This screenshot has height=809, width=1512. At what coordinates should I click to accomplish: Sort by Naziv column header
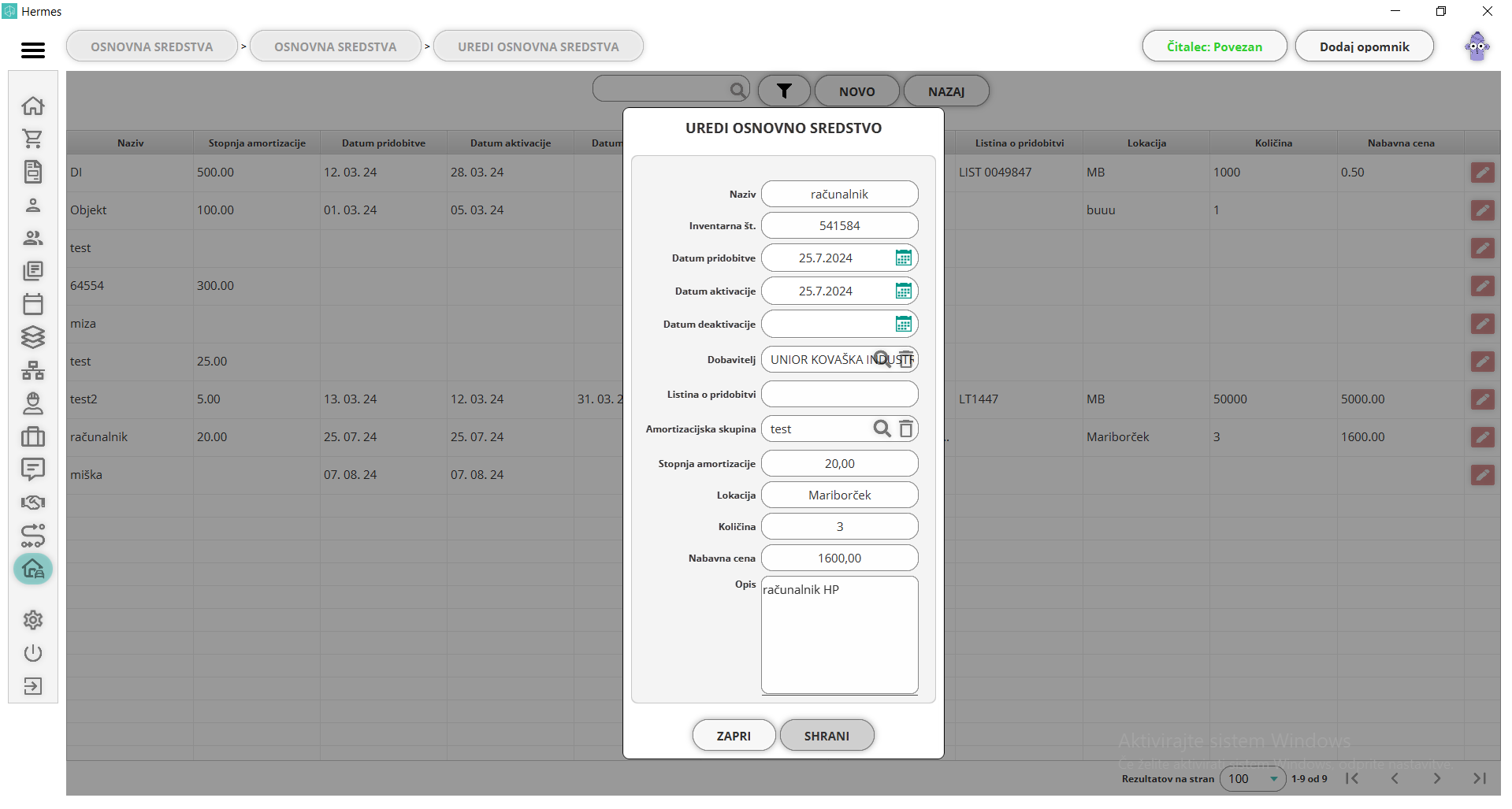click(131, 143)
